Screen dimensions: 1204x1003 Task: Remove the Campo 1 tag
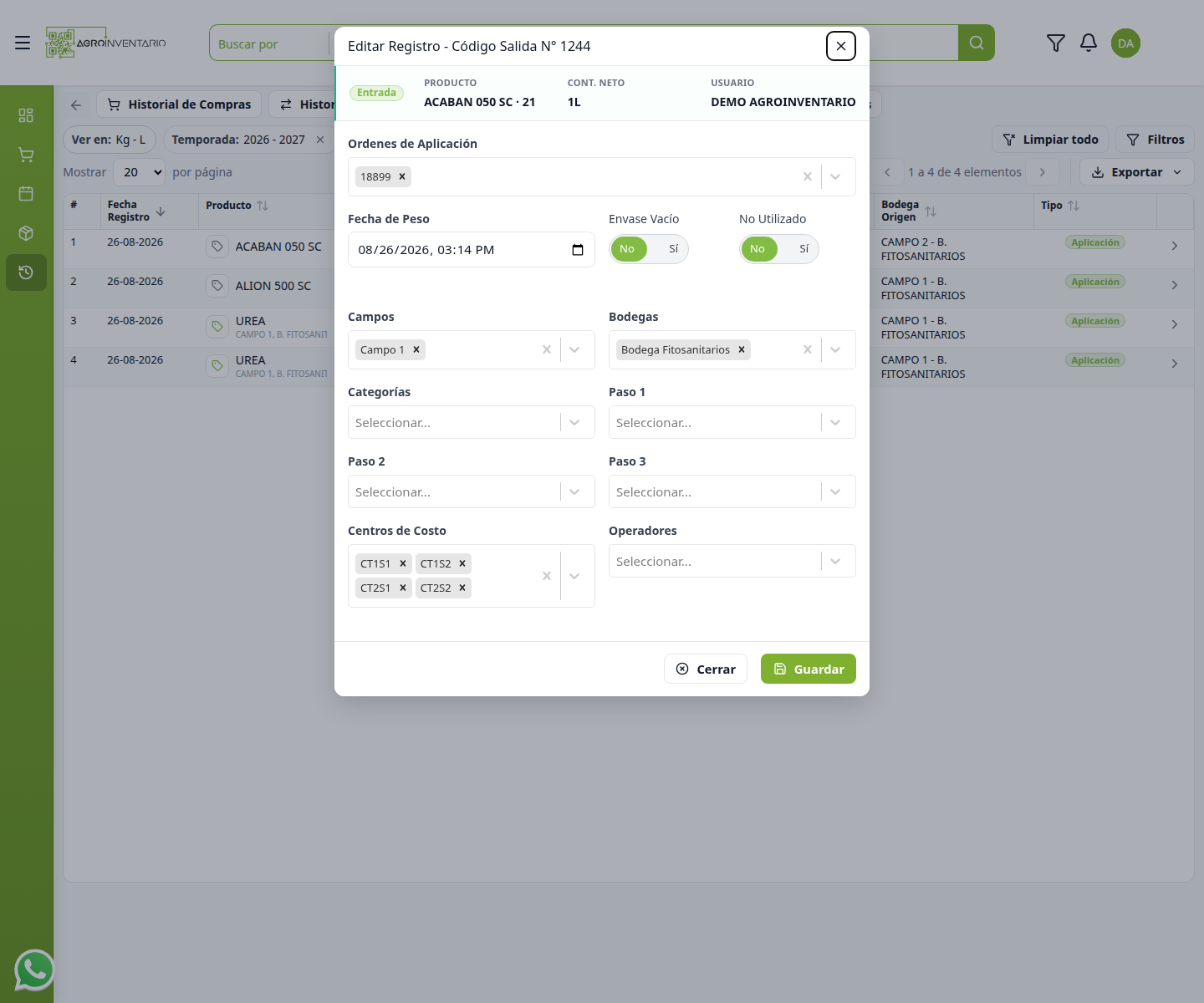pos(416,349)
